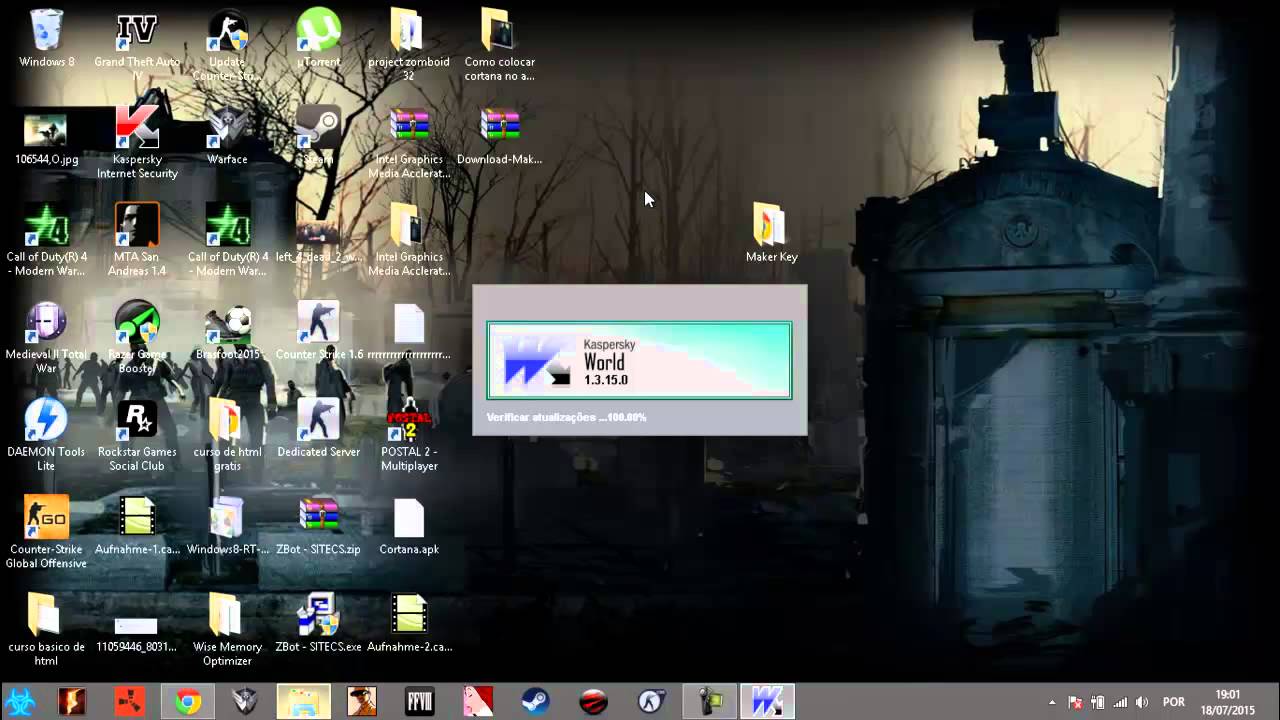Open File Explorer from the taskbar
The height and width of the screenshot is (720, 1280).
pos(304,702)
